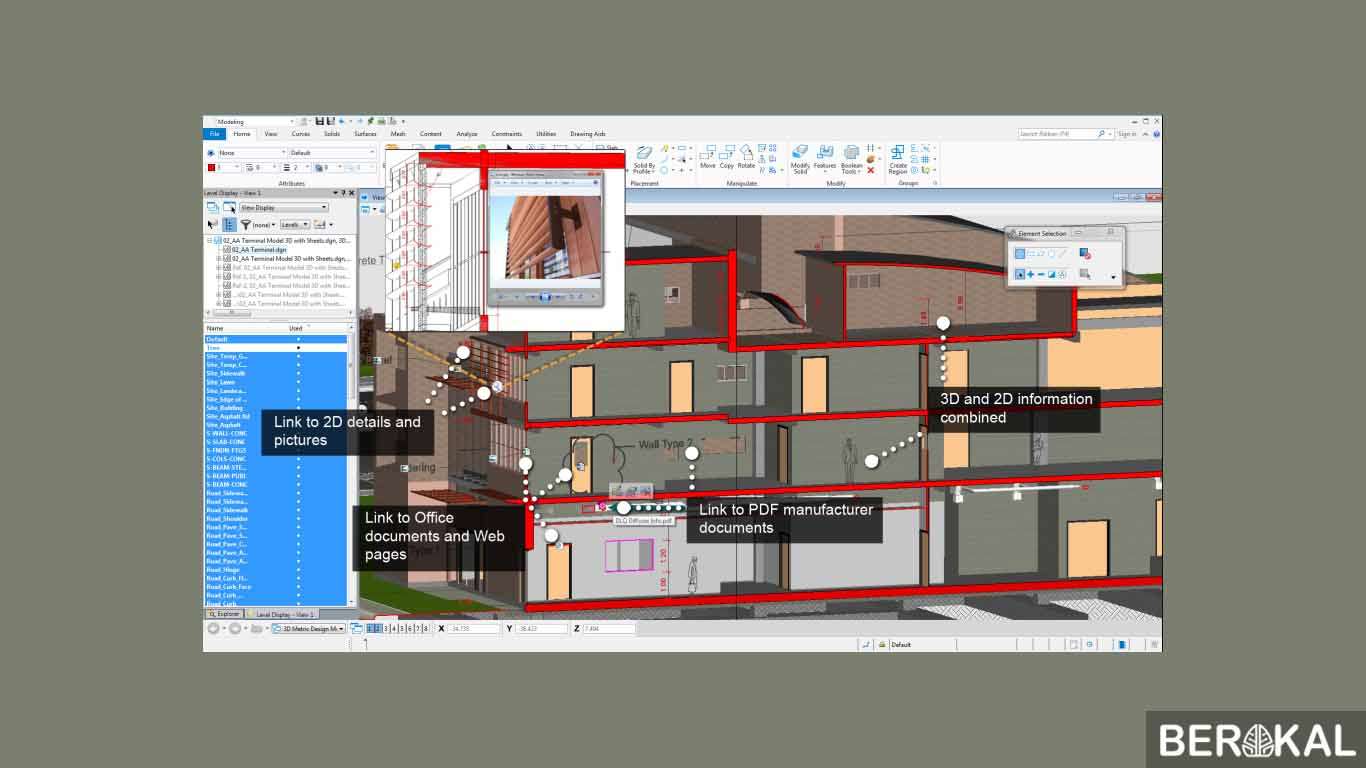Open the 3D Metric Design model dropdown
The width and height of the screenshot is (1366, 768).
[308, 628]
